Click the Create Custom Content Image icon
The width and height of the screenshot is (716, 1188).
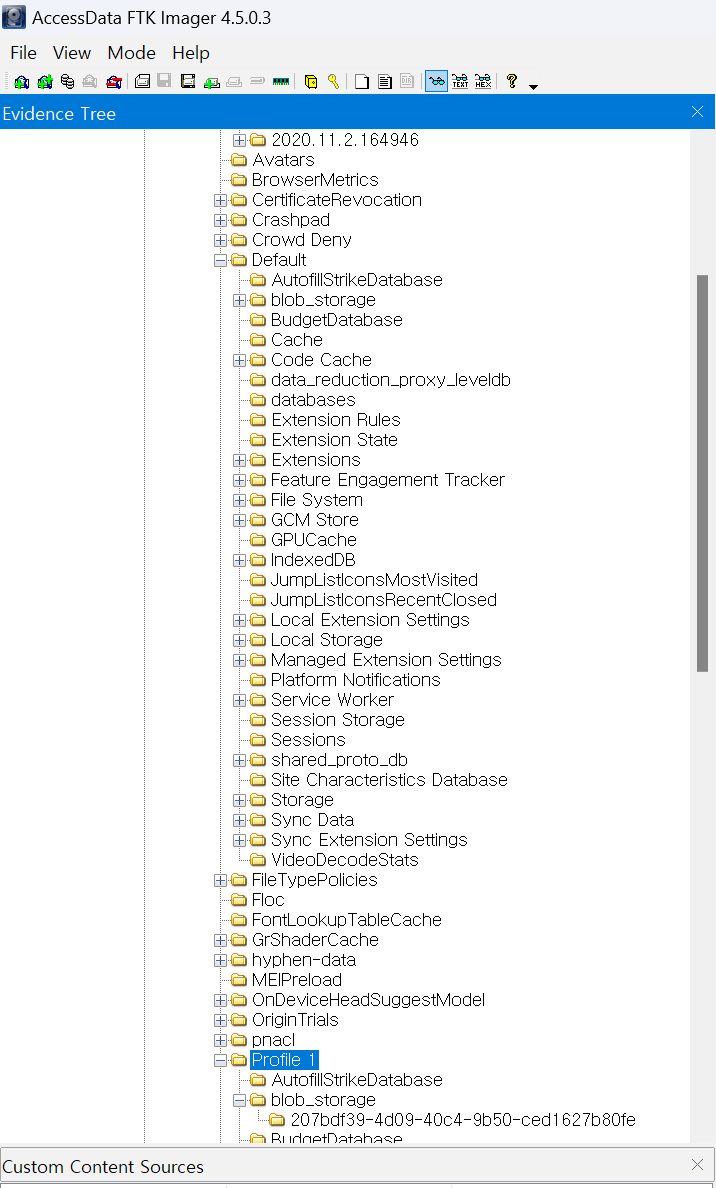[234, 81]
